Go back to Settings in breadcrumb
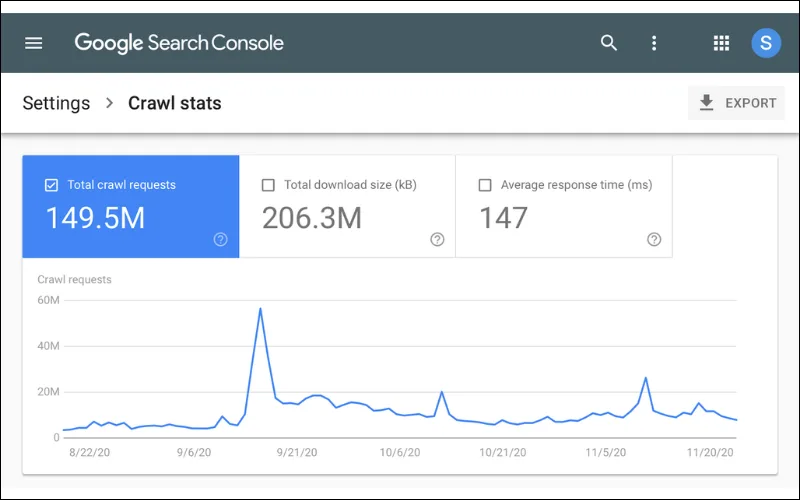Screen dimensions: 800x500 [x=56, y=103]
